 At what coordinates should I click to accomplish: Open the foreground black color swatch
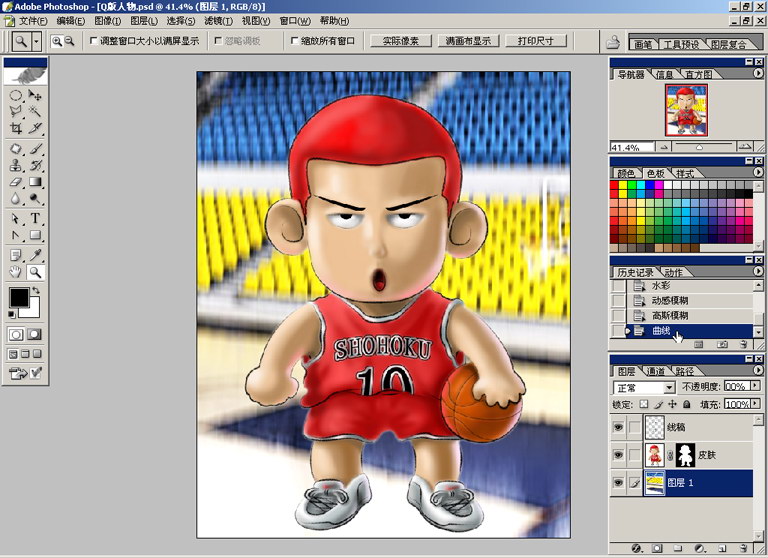point(19,297)
